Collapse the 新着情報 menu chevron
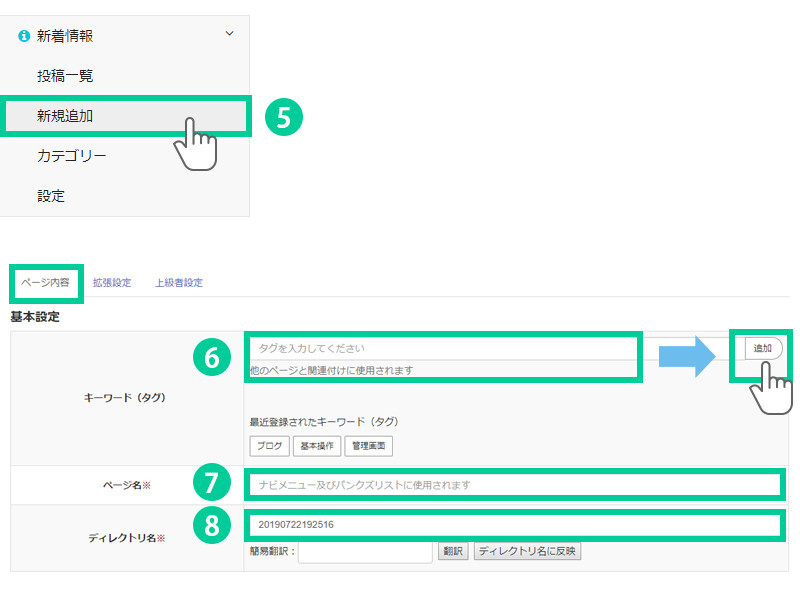 pos(229,35)
